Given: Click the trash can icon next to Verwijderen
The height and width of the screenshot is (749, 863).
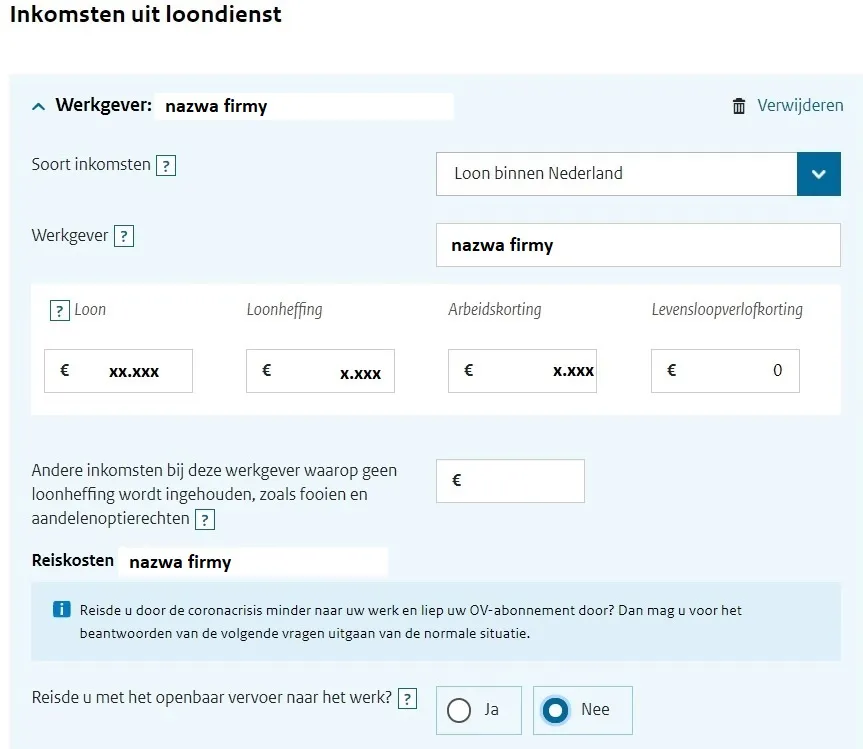Looking at the screenshot, I should pos(739,106).
